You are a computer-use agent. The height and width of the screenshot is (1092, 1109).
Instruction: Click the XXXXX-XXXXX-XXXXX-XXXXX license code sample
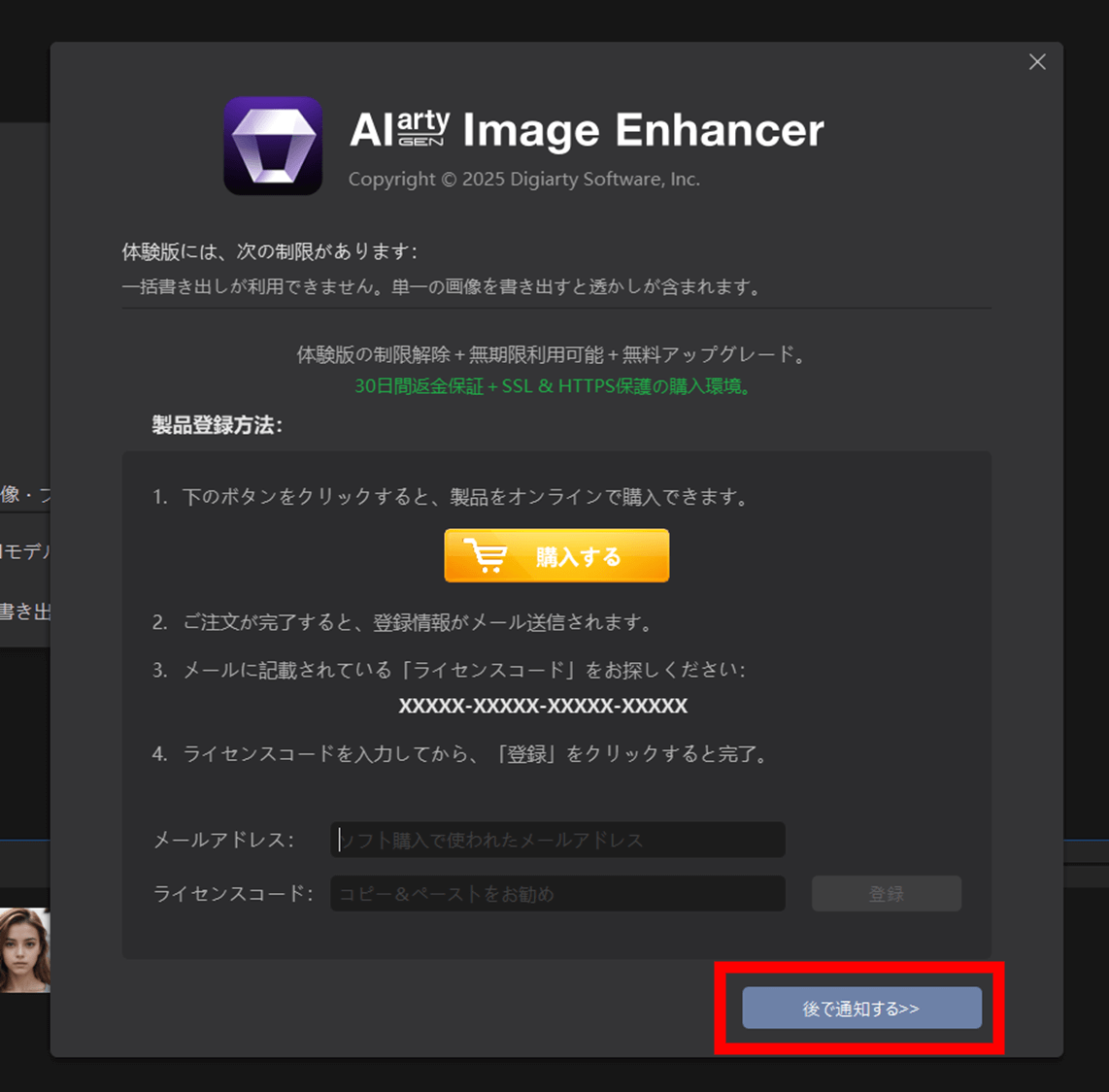[543, 706]
